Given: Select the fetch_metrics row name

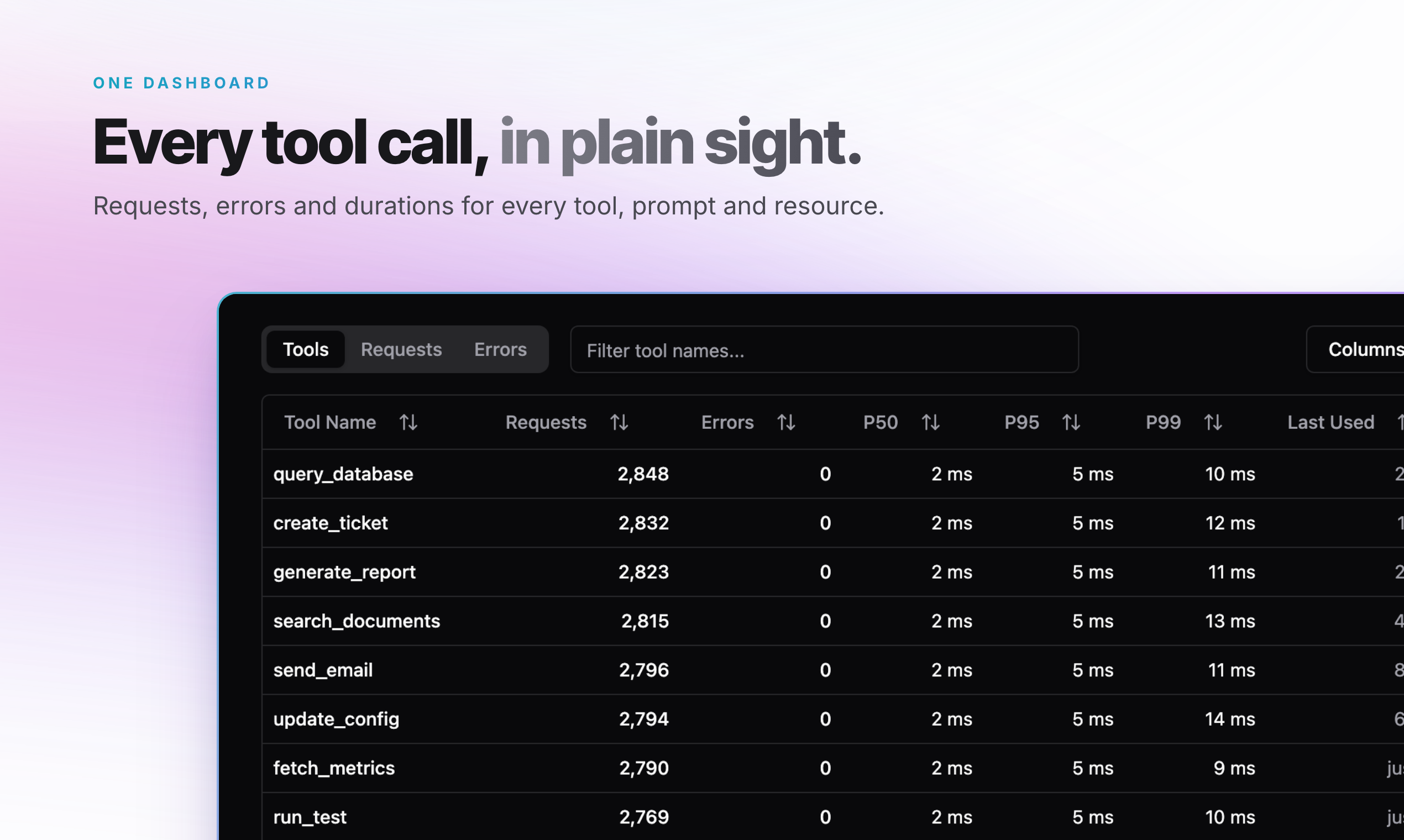Looking at the screenshot, I should click(x=334, y=768).
